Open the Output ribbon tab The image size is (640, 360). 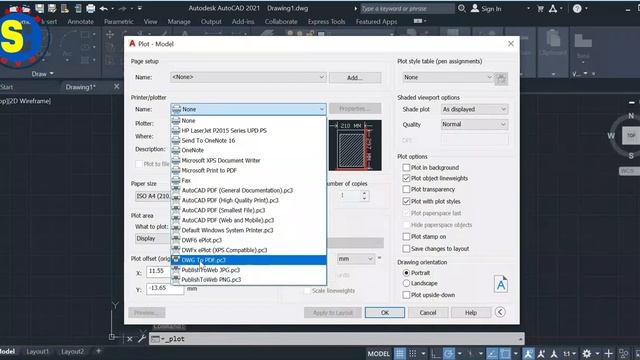pos(211,22)
